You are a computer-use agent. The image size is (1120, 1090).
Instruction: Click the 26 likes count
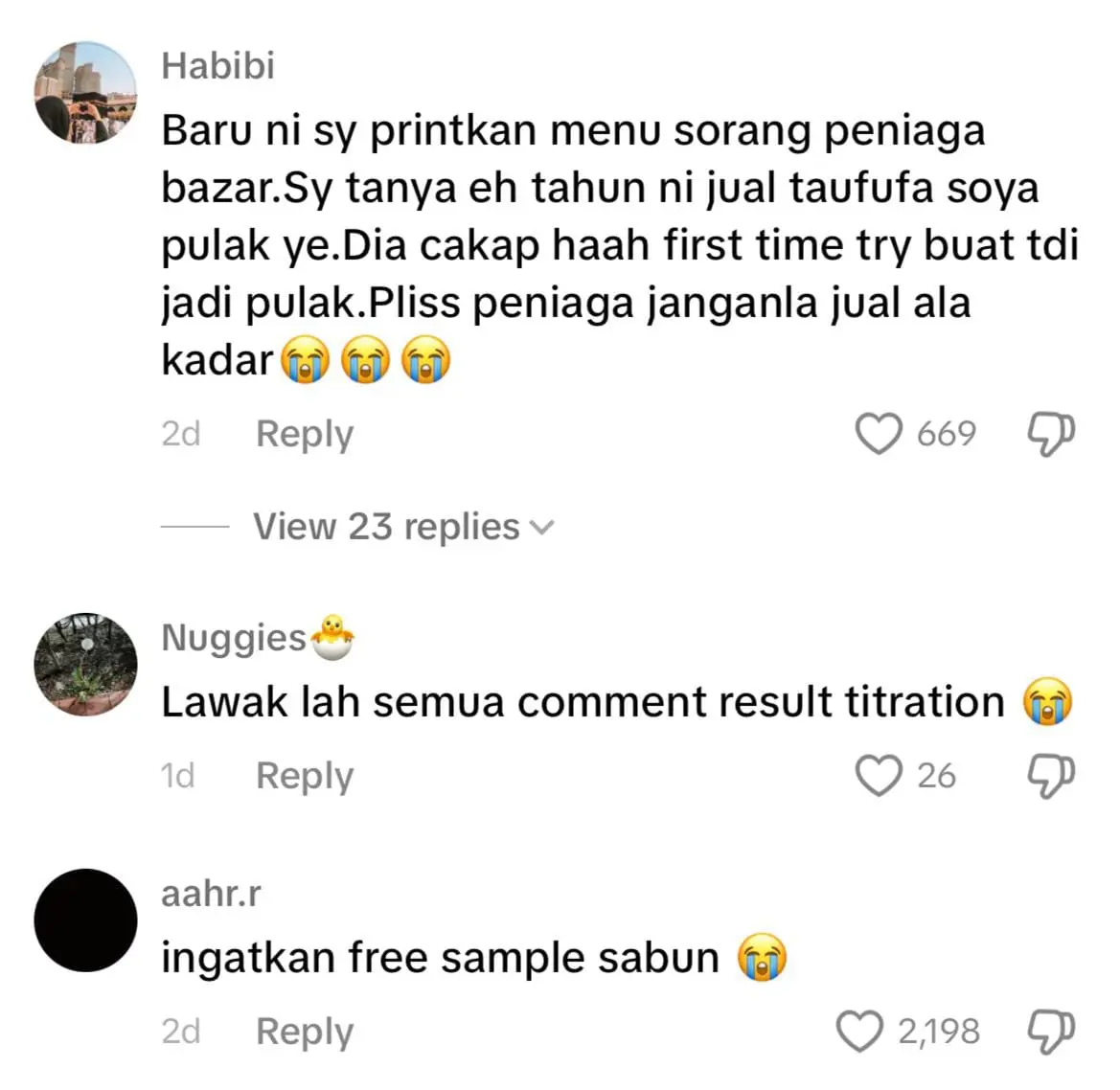pos(936,776)
